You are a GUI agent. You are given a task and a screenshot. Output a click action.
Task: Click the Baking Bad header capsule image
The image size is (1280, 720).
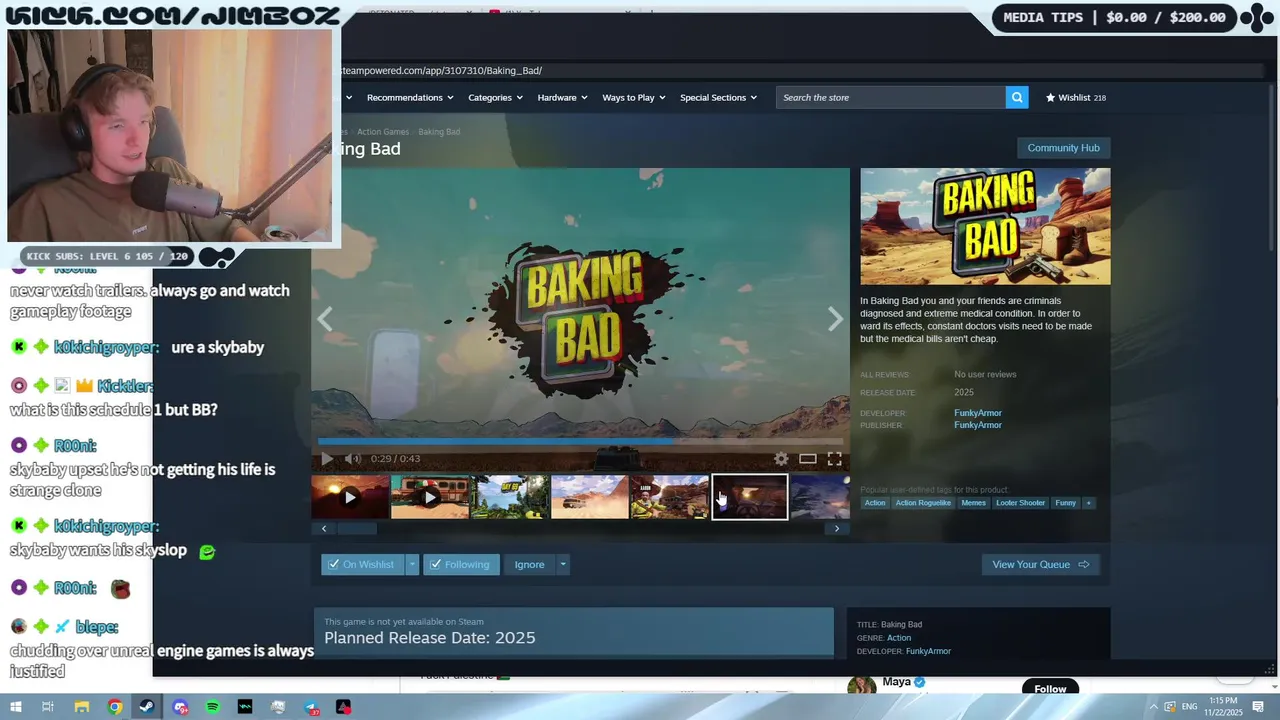click(985, 226)
